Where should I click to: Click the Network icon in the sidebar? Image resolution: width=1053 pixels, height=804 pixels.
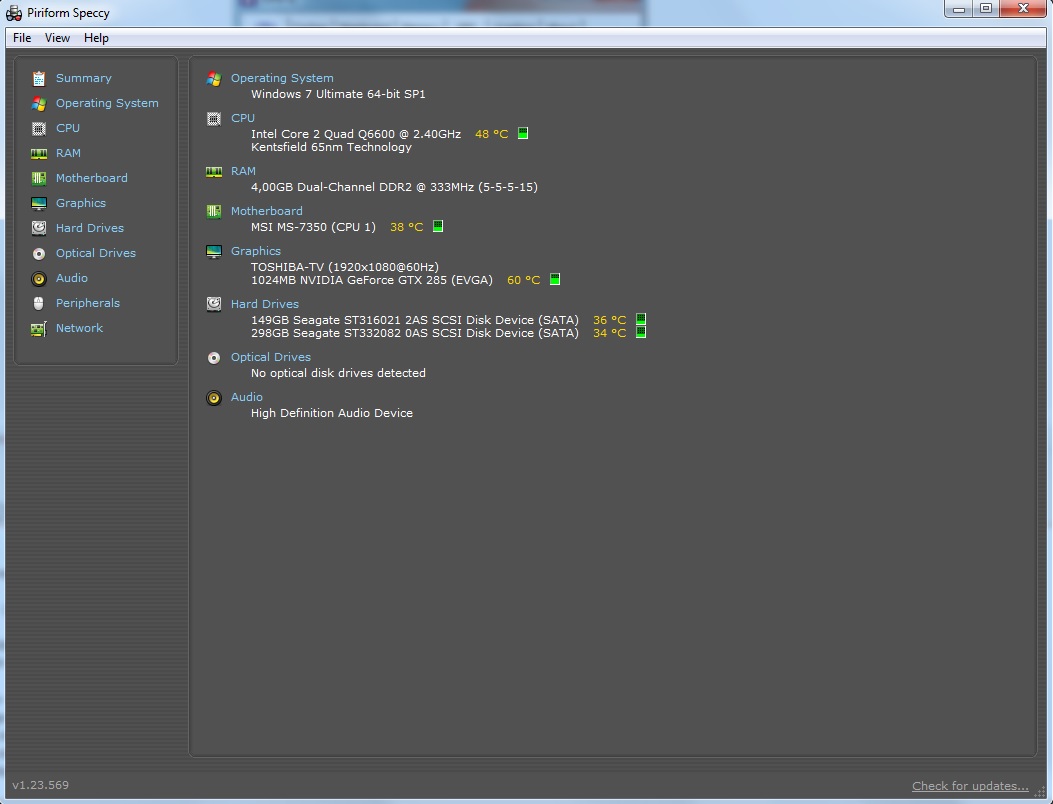point(38,328)
